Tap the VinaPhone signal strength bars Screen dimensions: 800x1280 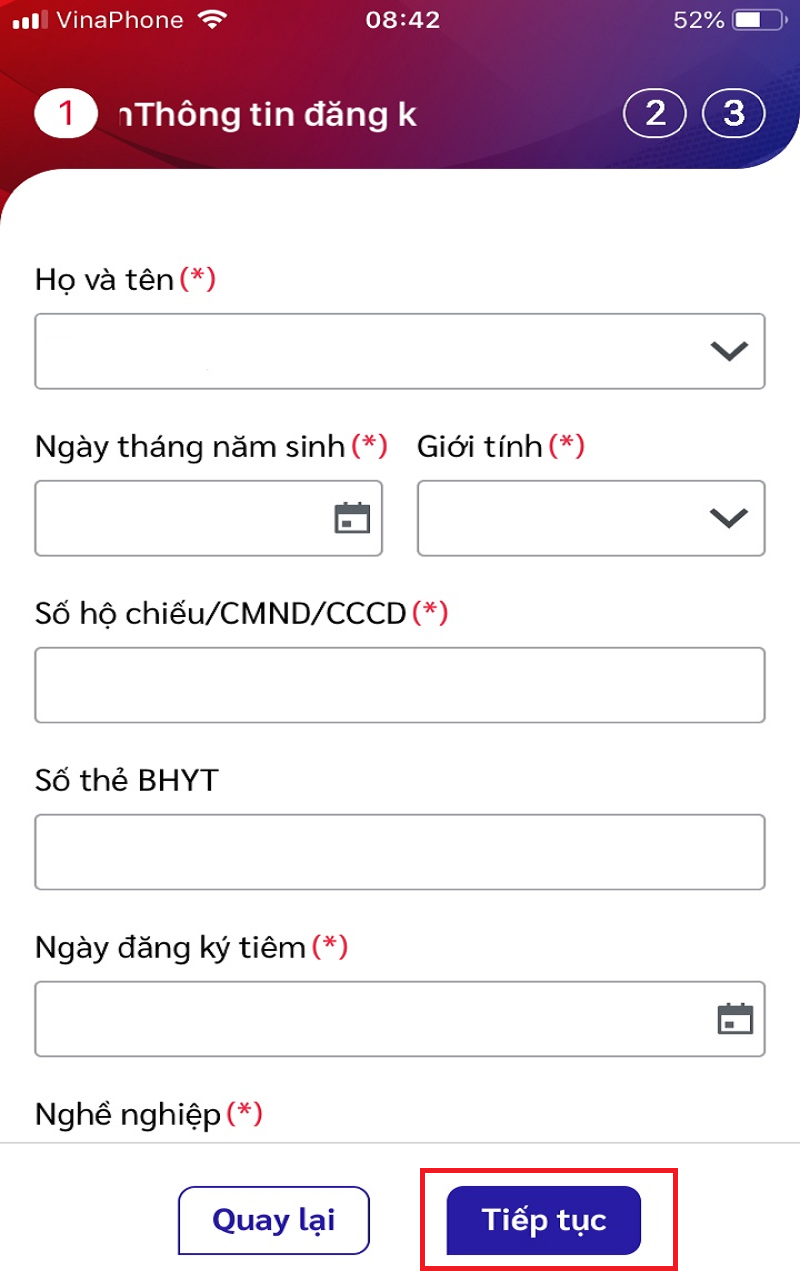click(30, 20)
